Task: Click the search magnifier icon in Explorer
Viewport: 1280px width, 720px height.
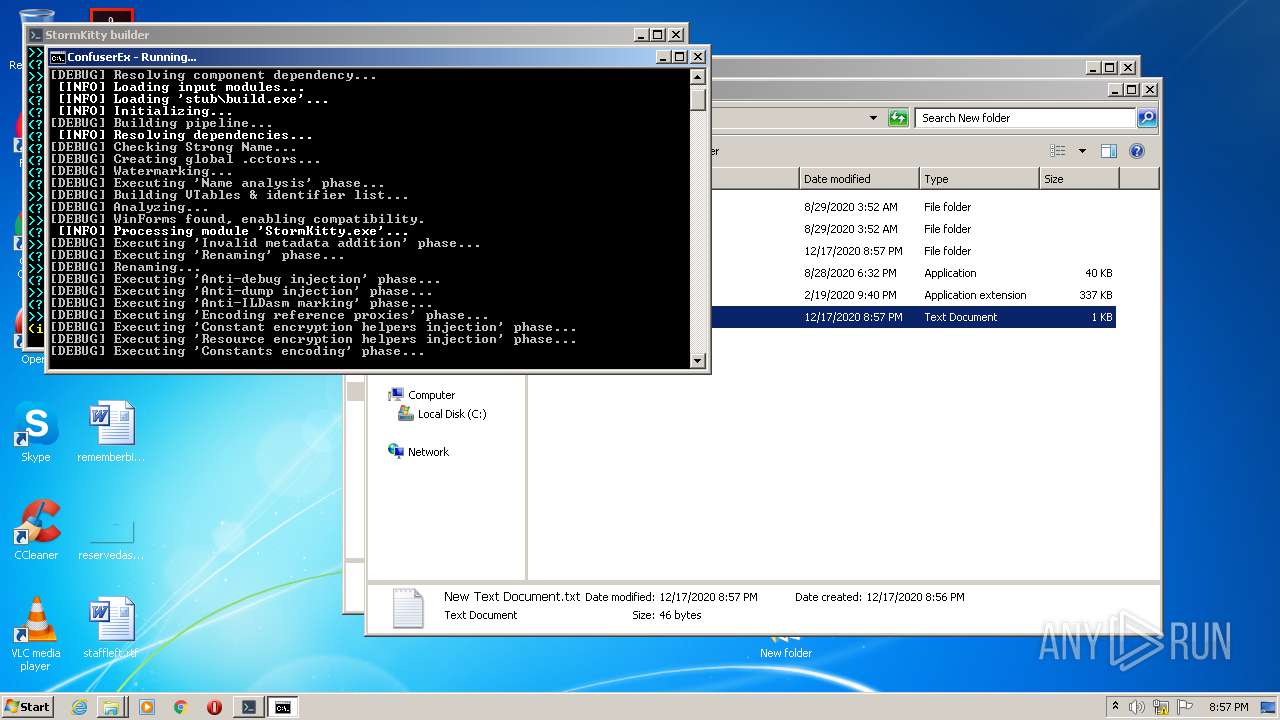Action: point(1147,118)
